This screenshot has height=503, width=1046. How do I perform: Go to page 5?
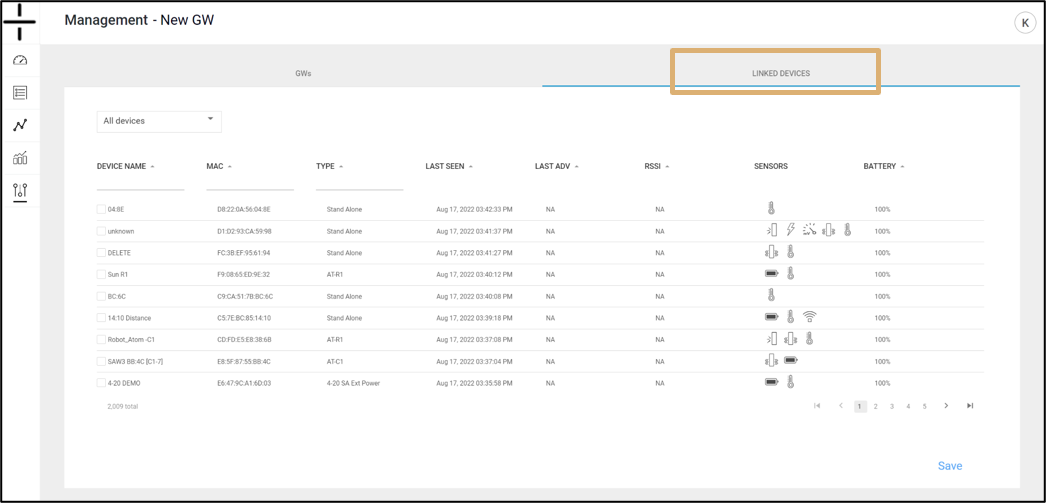coord(924,406)
